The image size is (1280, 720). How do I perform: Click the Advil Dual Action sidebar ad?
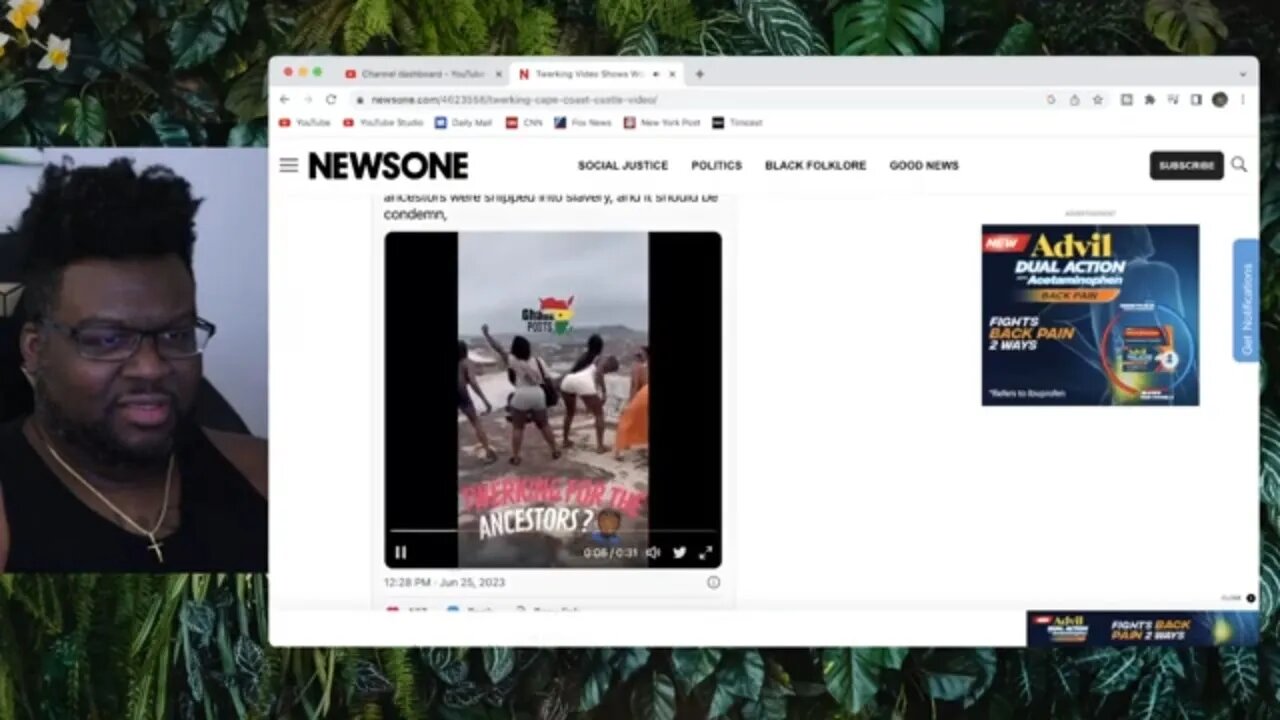point(1090,315)
